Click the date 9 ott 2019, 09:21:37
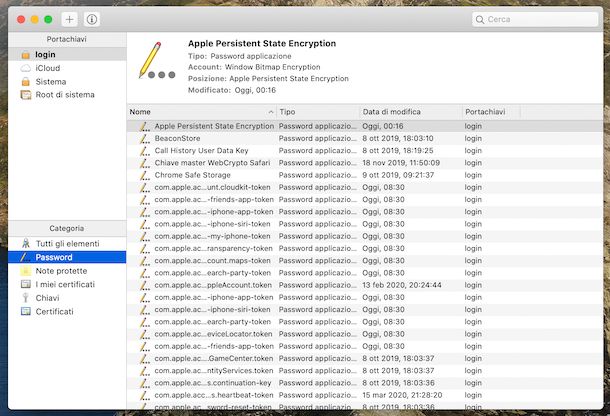Screen dimensions: 610x416 click(398, 175)
